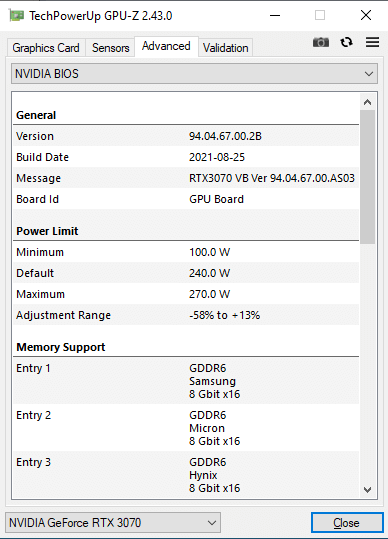Minimize the GPU-Z window
This screenshot has width=388, height=539.
tap(275, 15)
